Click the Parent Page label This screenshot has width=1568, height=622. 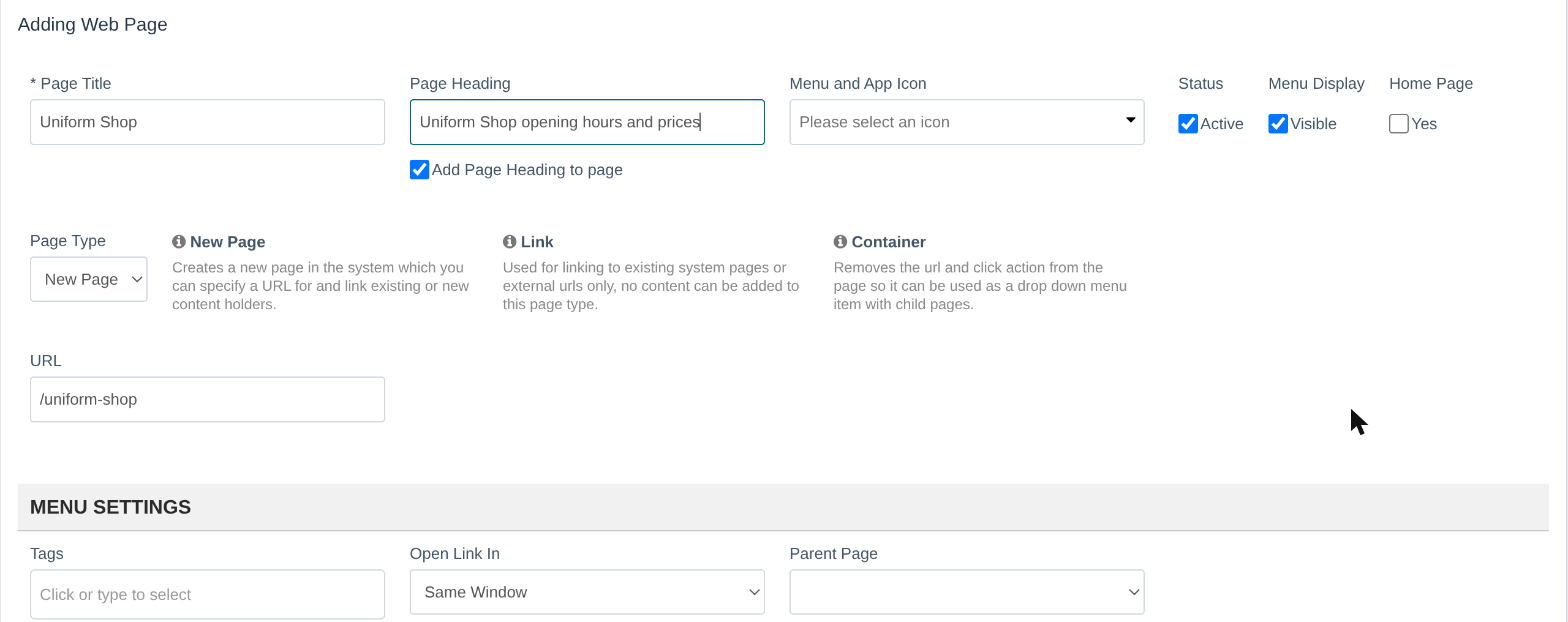coord(833,554)
